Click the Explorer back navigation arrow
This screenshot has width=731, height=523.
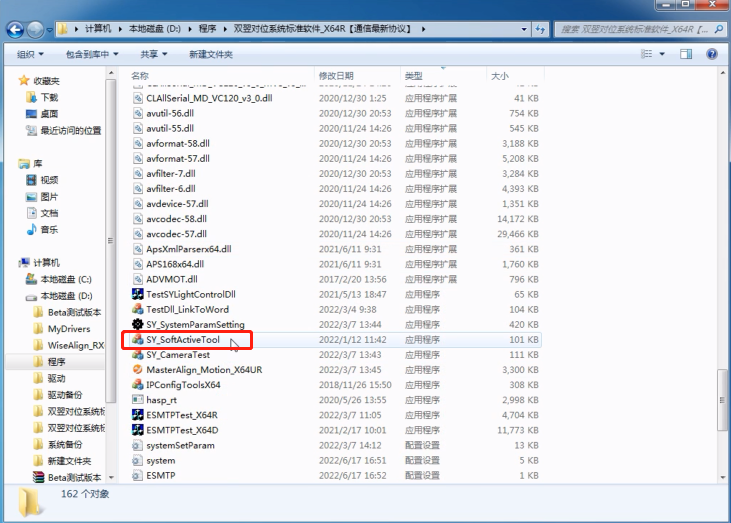17,30
